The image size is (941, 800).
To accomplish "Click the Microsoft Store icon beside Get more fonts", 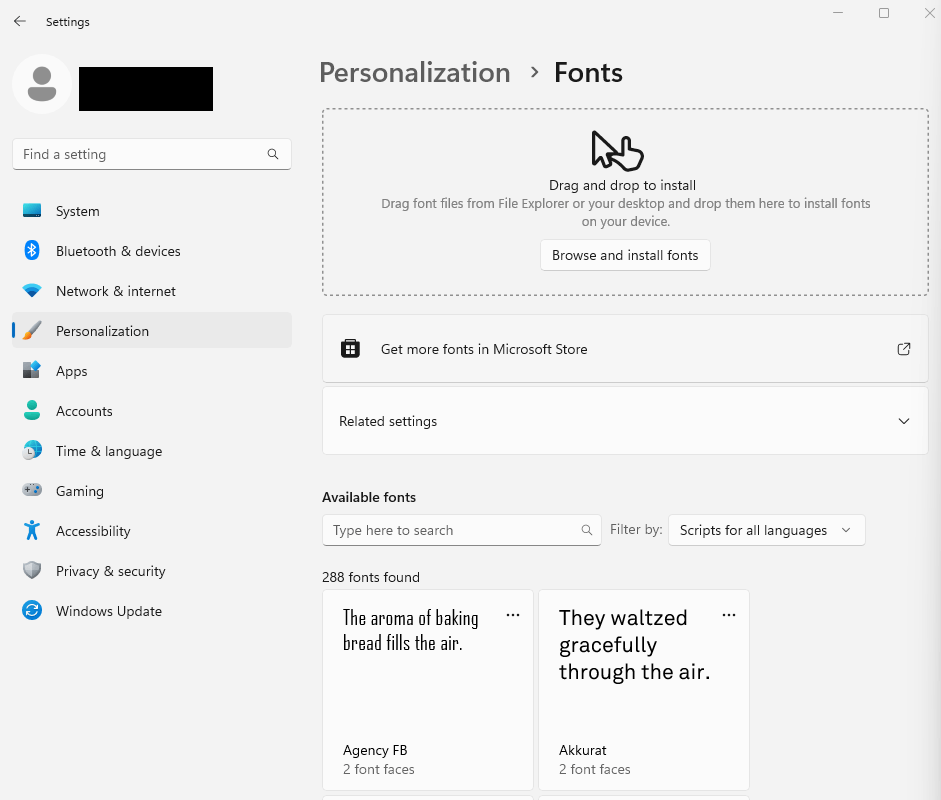I will tap(349, 348).
